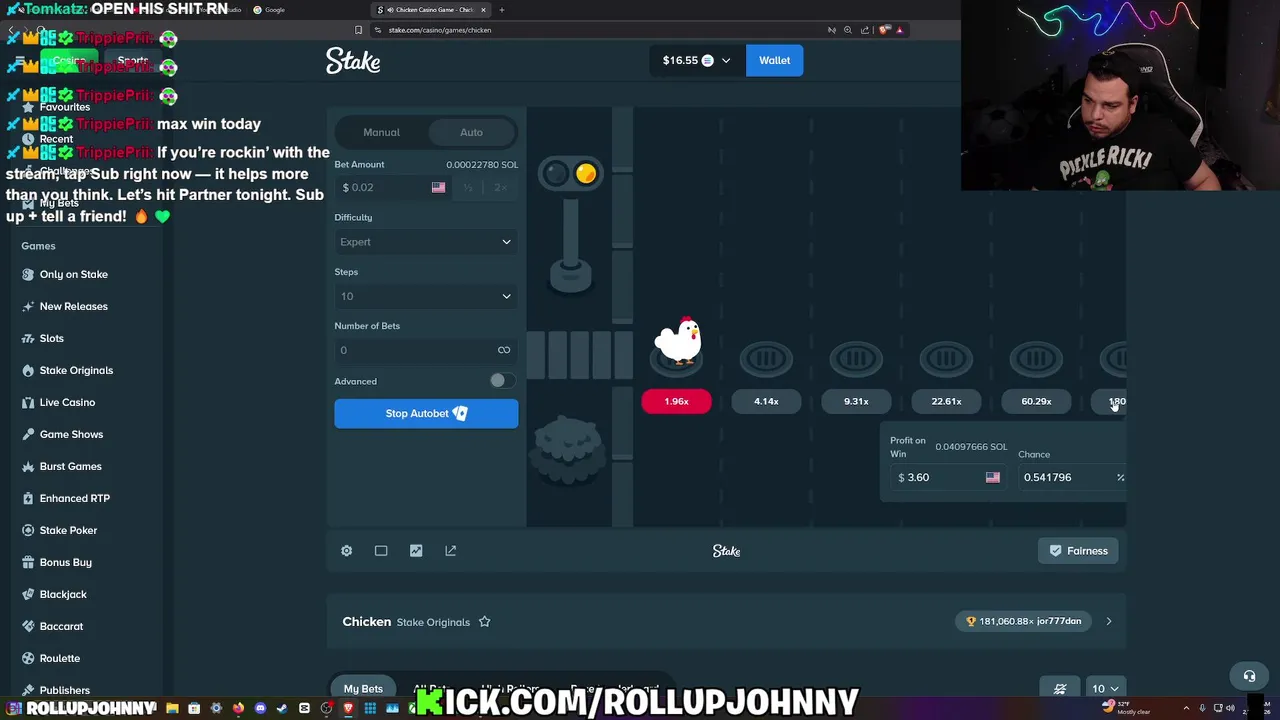Open the live stats chart icon
Image resolution: width=1280 pixels, height=720 pixels.
416,551
